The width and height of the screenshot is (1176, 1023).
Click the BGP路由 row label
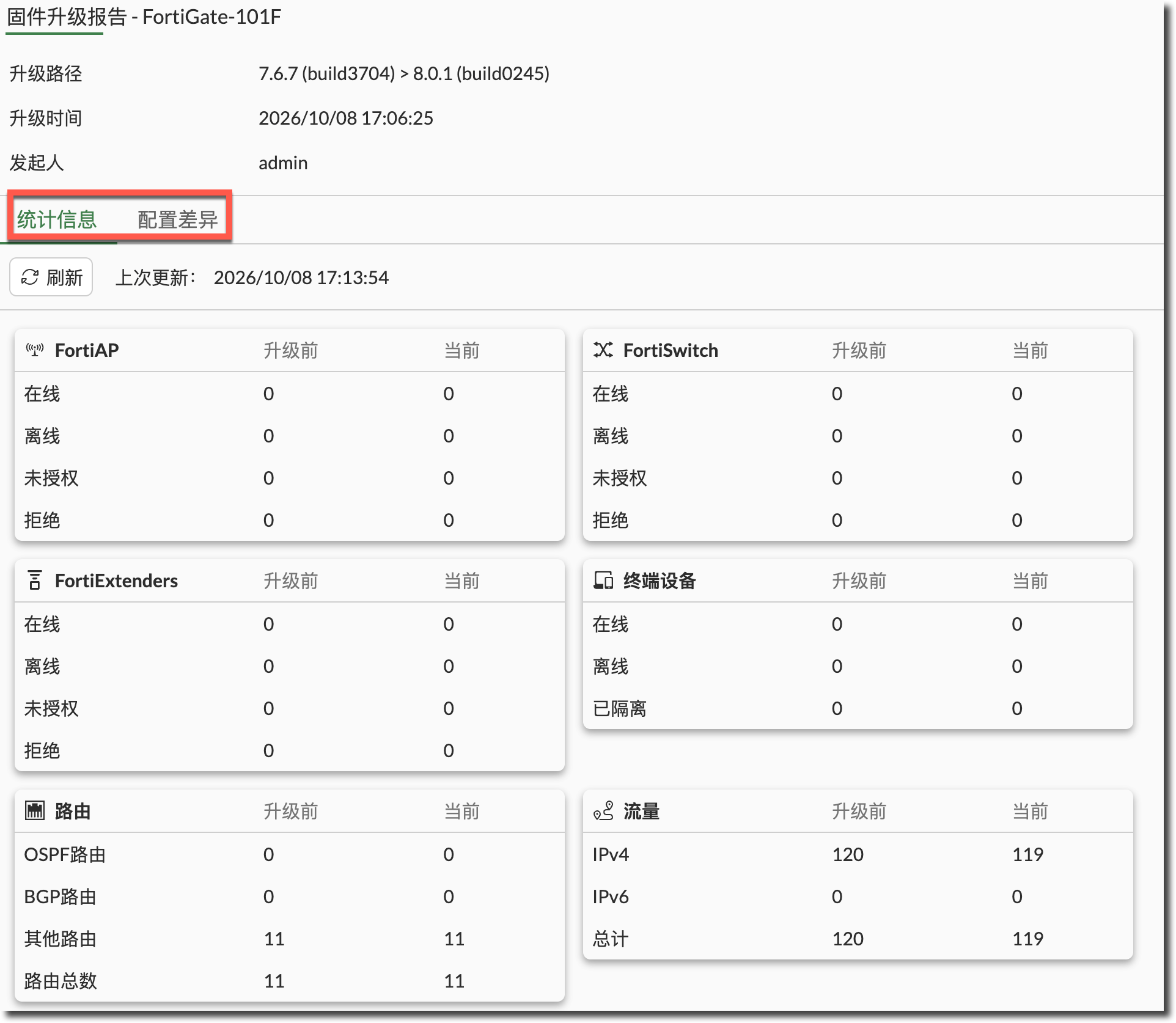(61, 897)
